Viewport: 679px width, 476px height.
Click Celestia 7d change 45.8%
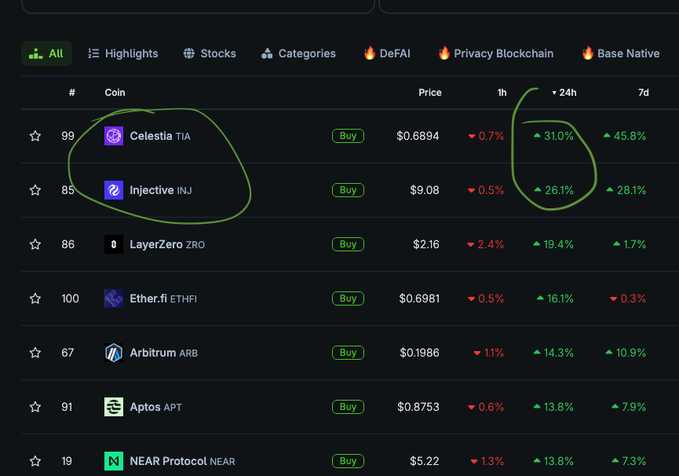pos(625,136)
